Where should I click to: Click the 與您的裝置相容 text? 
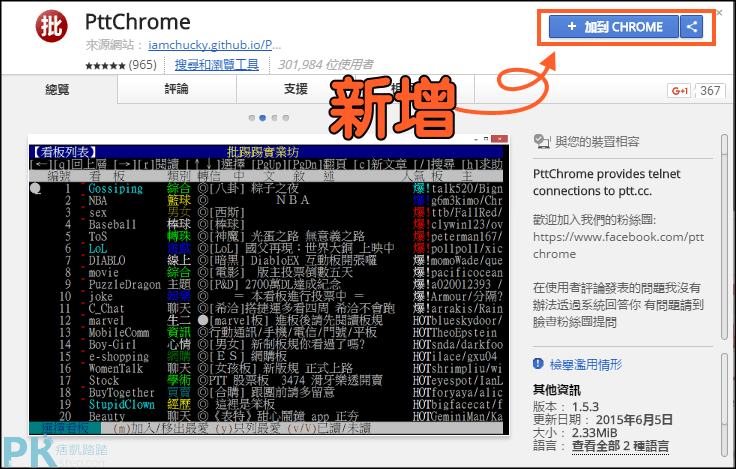(x=598, y=142)
